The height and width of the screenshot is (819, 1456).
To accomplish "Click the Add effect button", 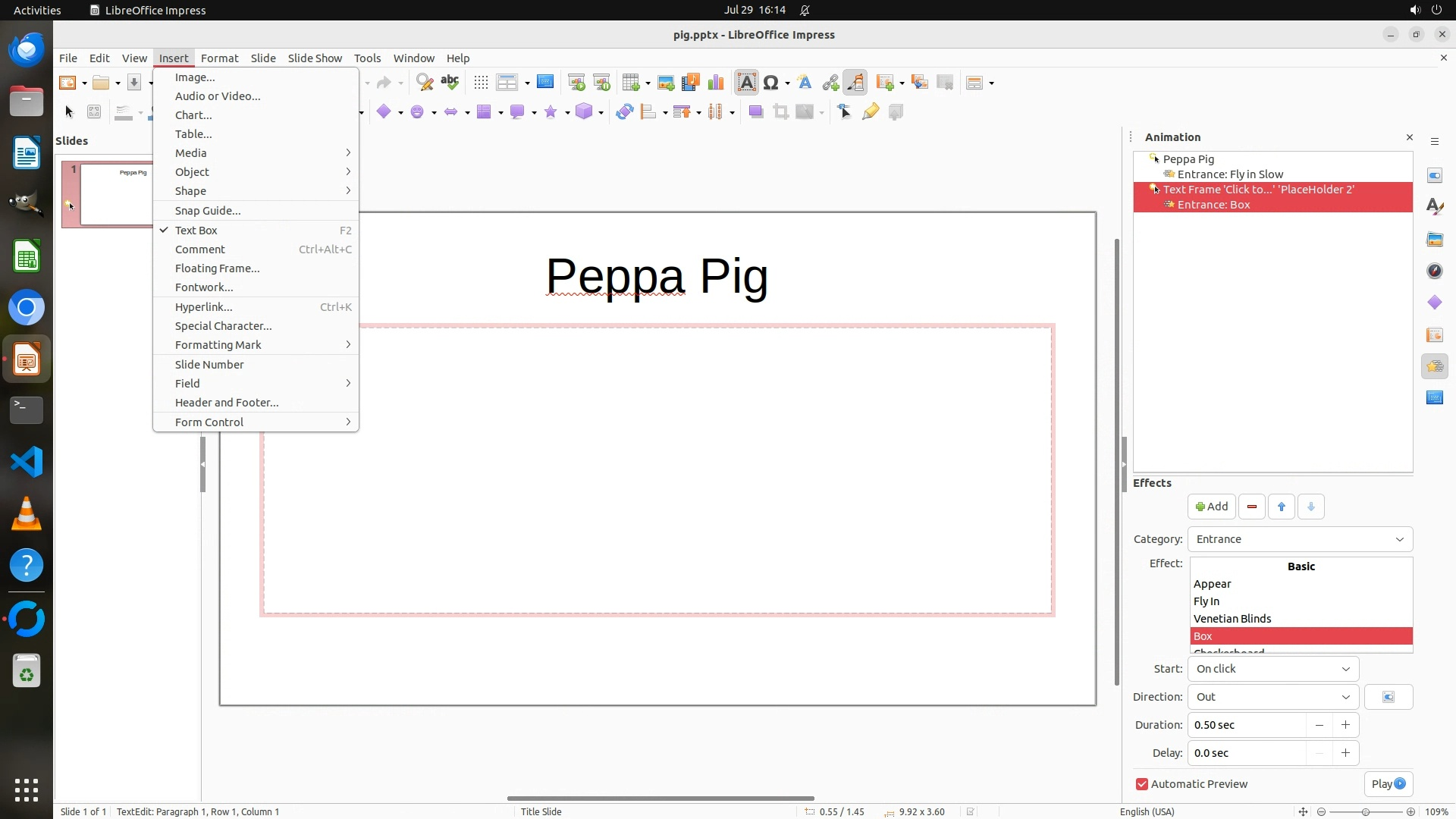I will (x=1211, y=507).
